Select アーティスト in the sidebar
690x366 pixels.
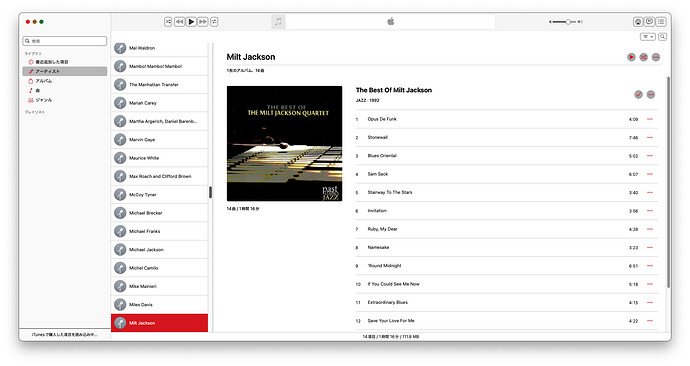65,71
